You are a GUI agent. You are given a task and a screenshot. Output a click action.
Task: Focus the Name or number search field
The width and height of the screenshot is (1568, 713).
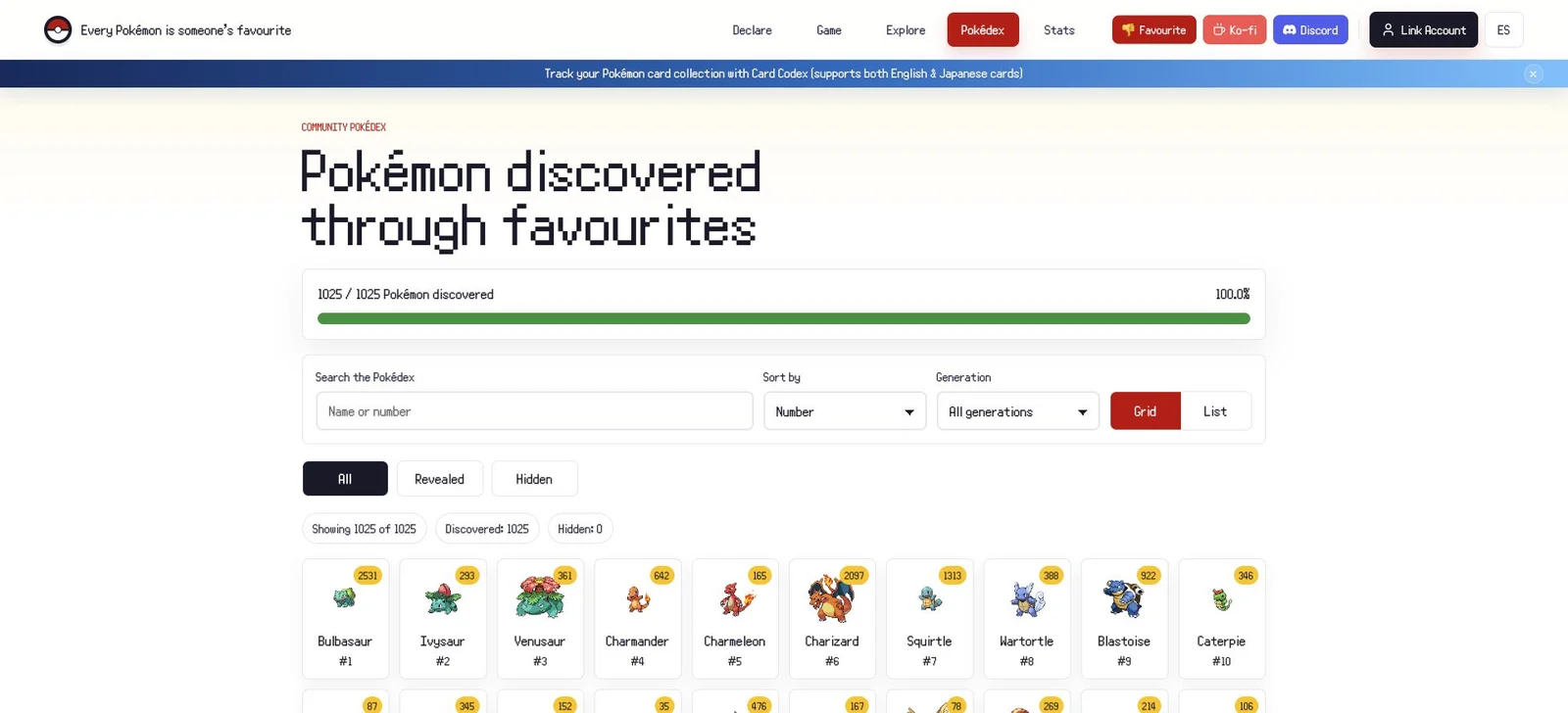click(x=534, y=411)
